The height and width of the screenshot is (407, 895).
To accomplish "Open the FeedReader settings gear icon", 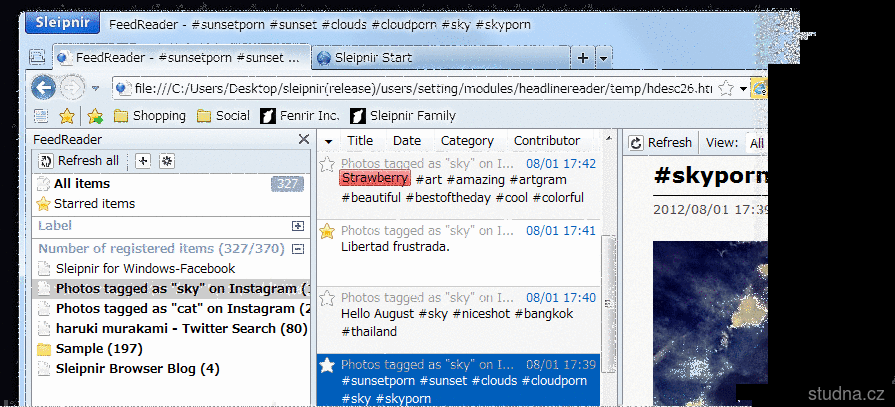I will point(167,162).
